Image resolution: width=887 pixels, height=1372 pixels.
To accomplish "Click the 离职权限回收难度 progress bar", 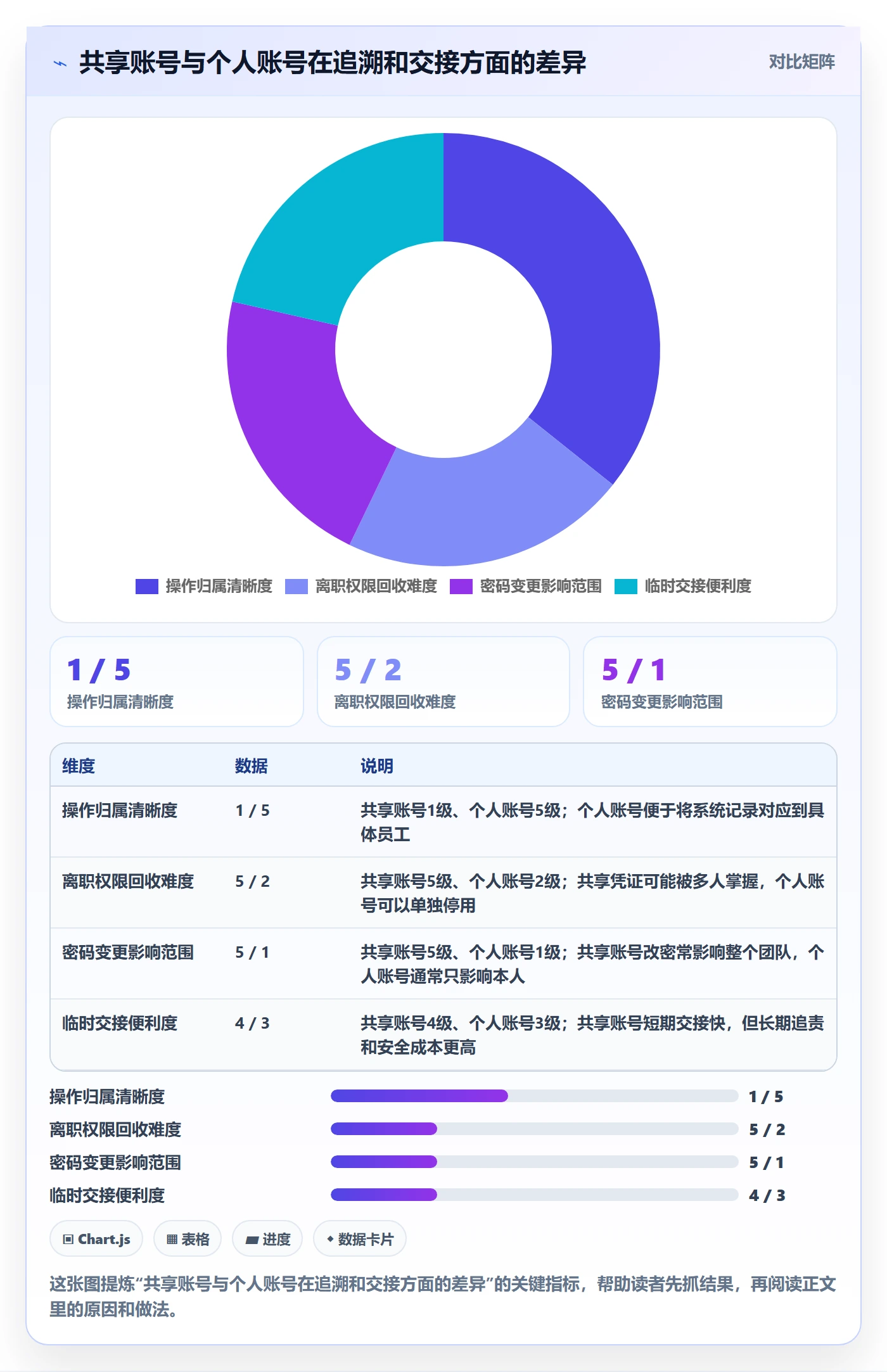I will point(535,1129).
